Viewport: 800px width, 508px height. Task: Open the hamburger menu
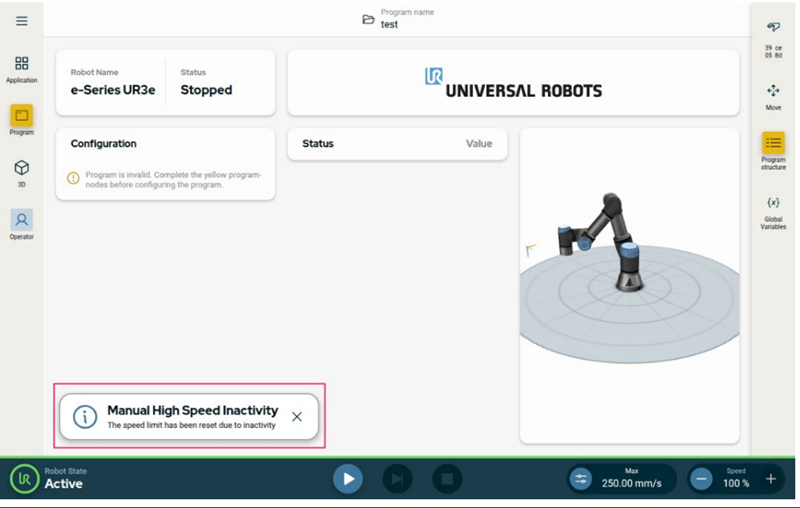[22, 21]
